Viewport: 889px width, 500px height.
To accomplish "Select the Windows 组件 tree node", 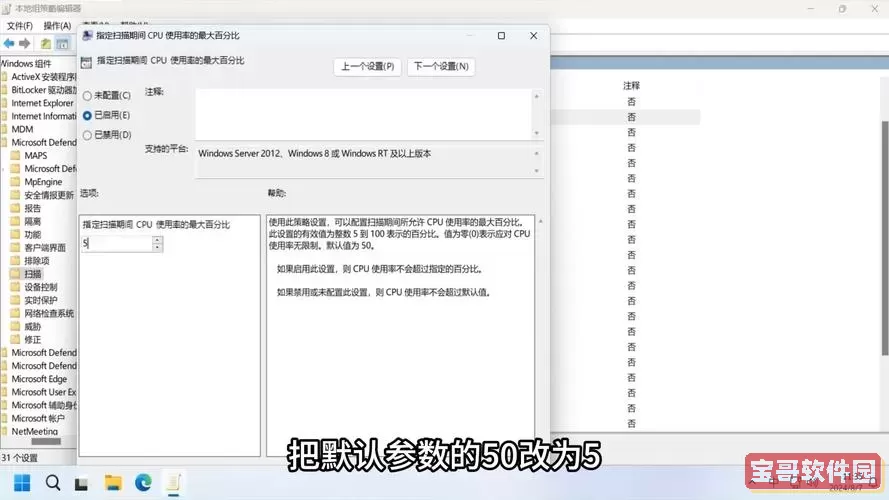I will pos(26,63).
